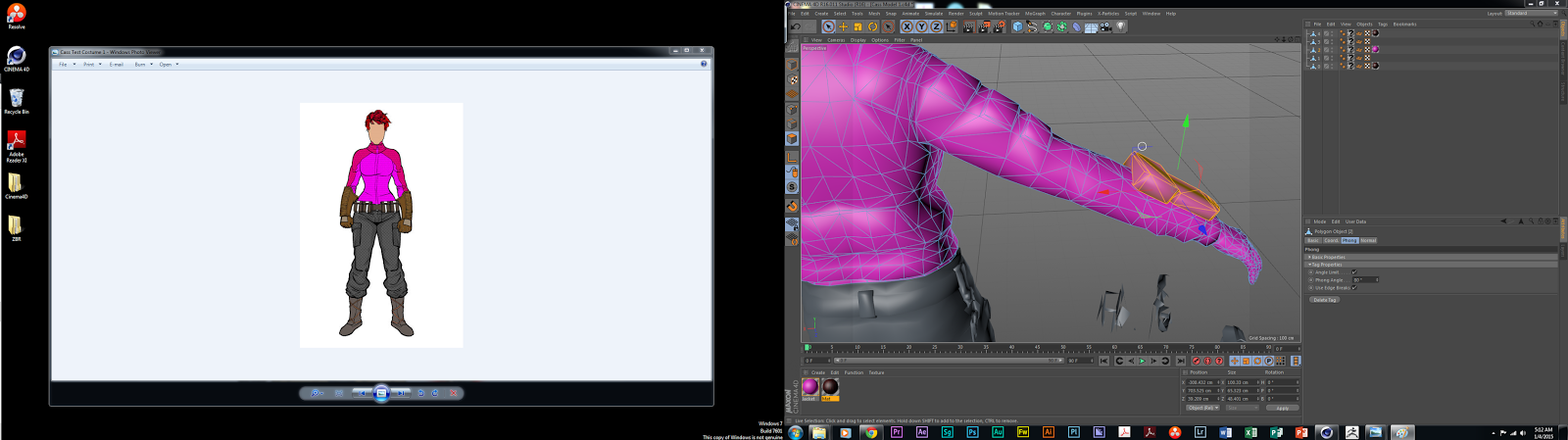The height and width of the screenshot is (440, 1568).
Task: Open Create menu in Material Manager
Action: click(818, 372)
